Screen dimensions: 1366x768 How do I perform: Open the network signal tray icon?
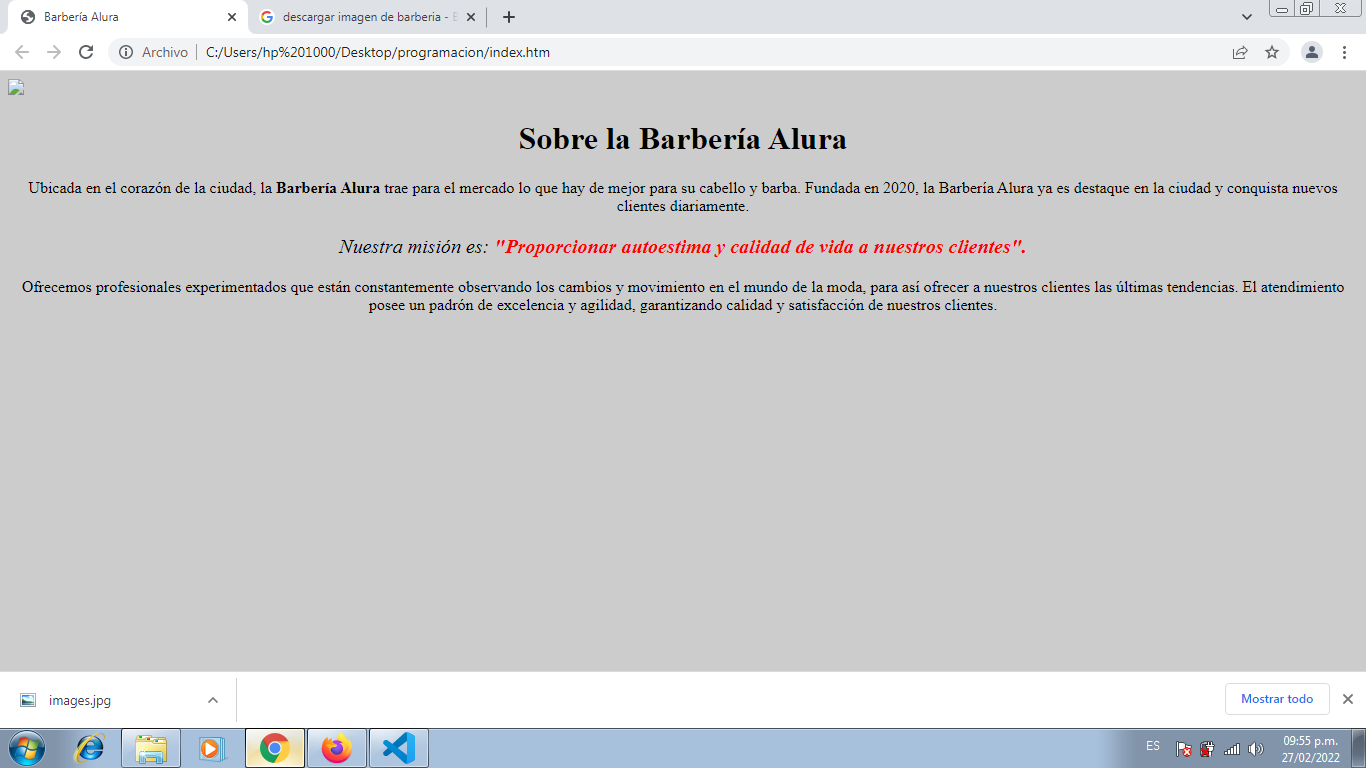click(x=1232, y=749)
